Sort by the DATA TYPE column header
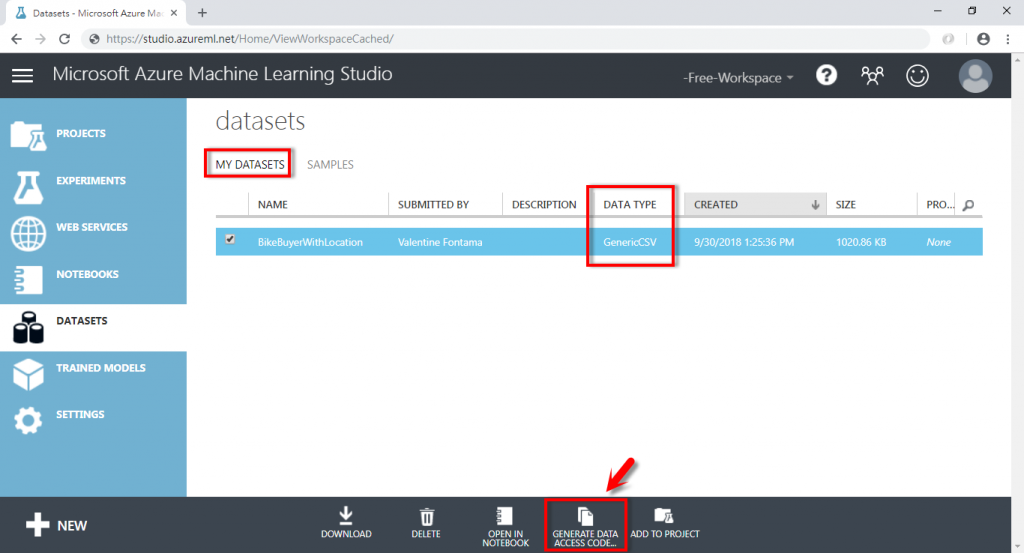The width and height of the screenshot is (1024, 553). click(630, 204)
